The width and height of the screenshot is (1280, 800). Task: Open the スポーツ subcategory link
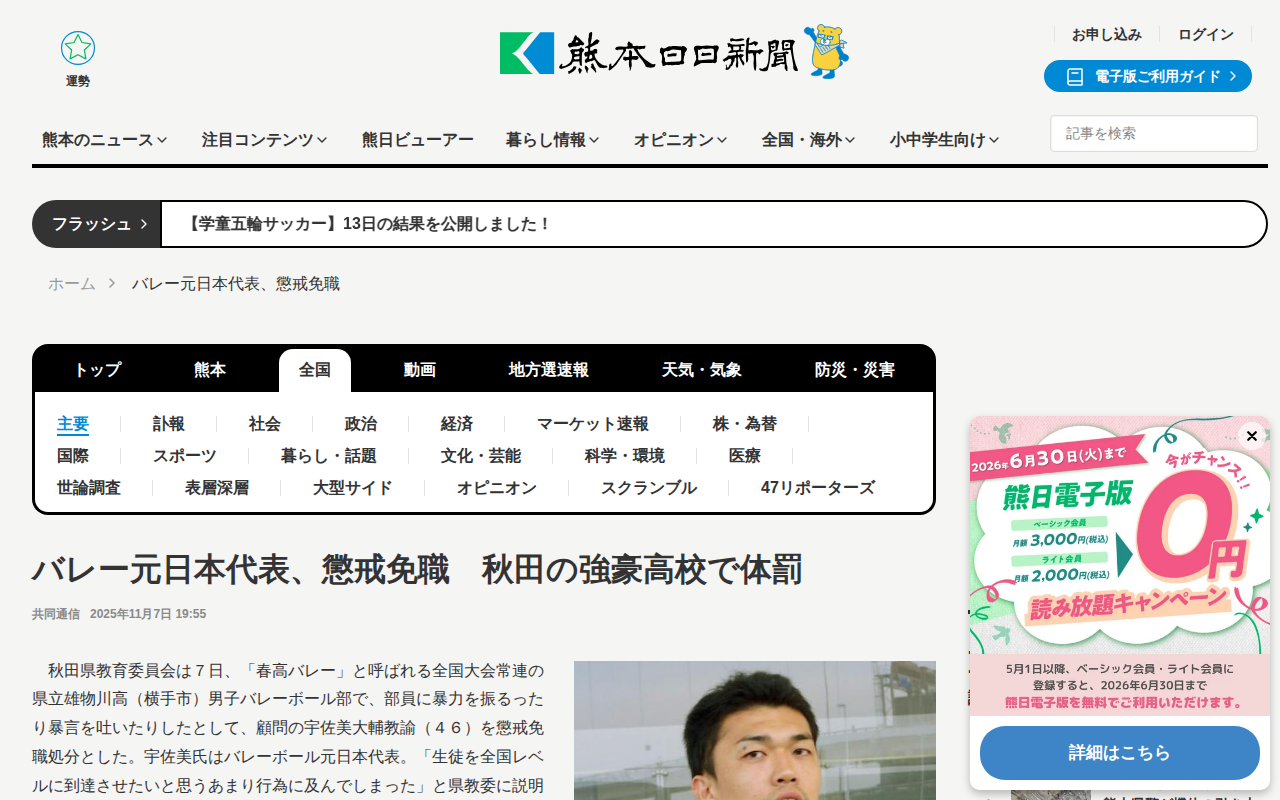[185, 456]
